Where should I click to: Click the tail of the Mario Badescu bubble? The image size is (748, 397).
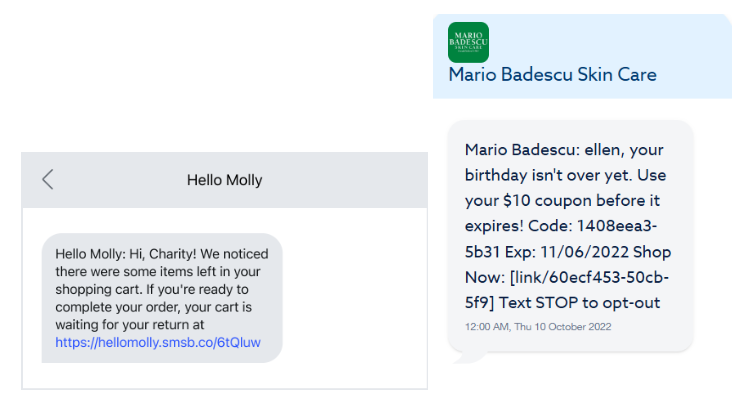point(470,357)
